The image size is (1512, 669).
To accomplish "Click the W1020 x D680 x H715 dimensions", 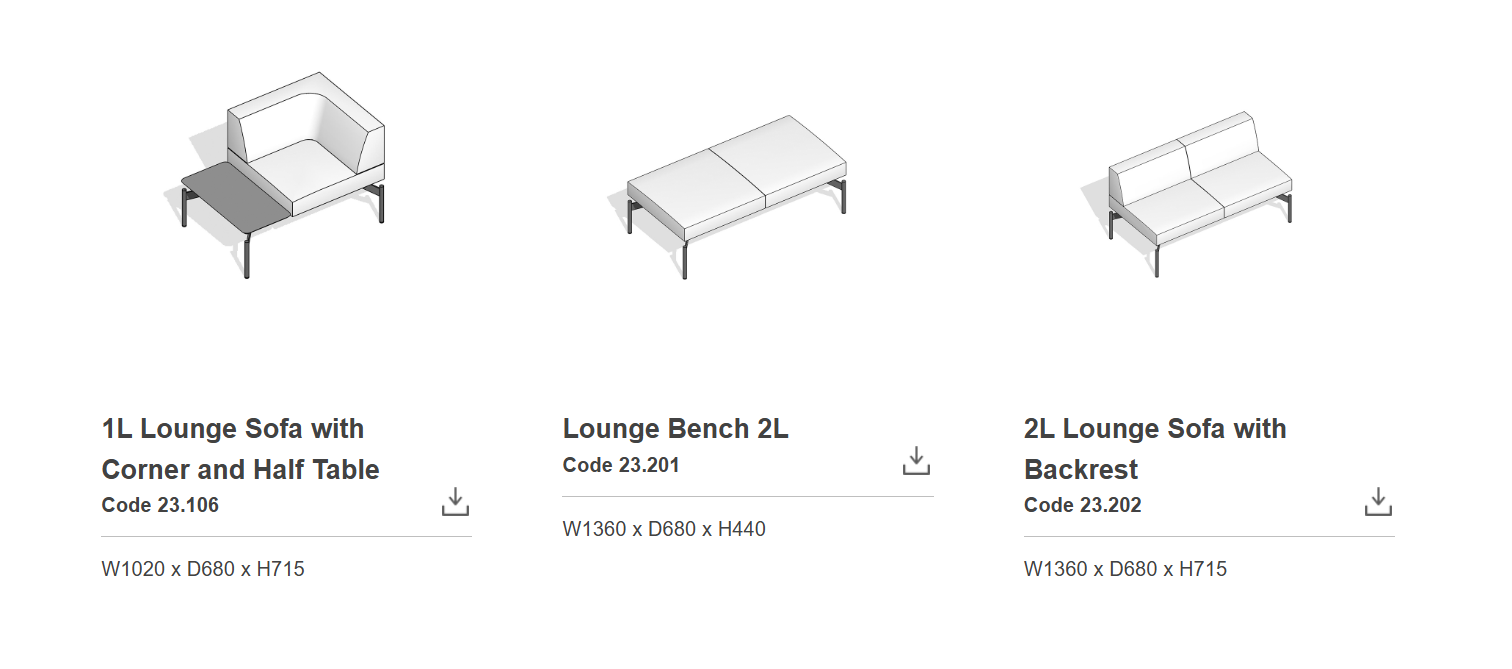I will pyautogui.click(x=203, y=570).
